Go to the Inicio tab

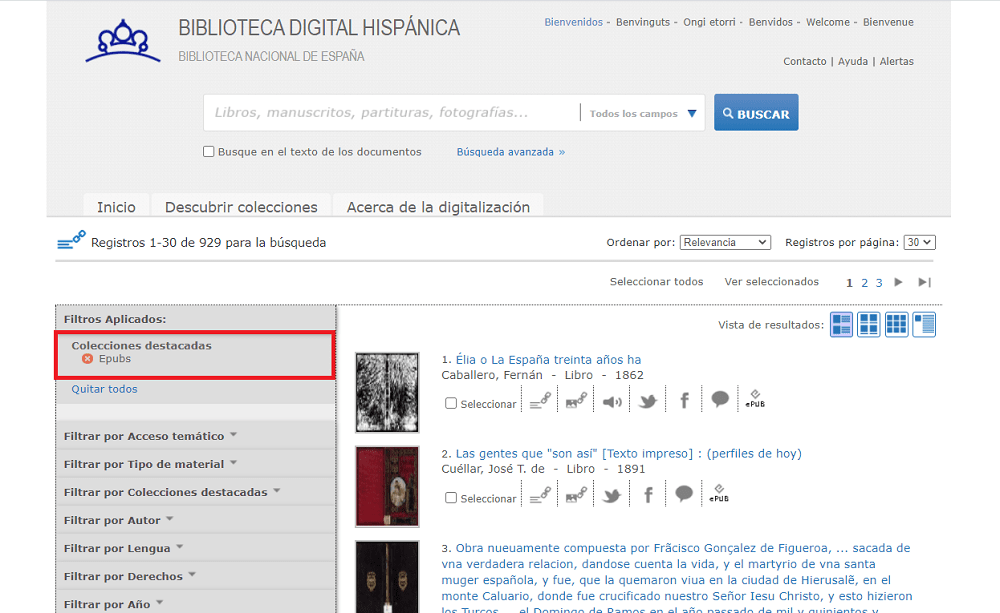click(116, 207)
